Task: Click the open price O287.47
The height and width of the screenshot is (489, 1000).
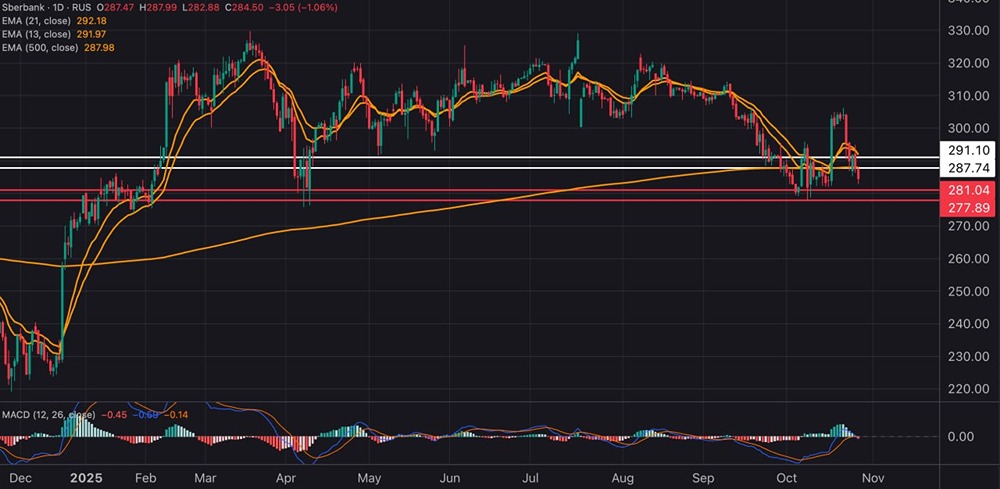Action: pyautogui.click(x=115, y=8)
